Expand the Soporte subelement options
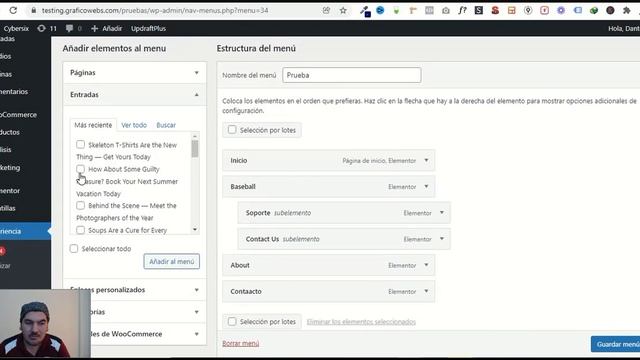 pyautogui.click(x=442, y=213)
